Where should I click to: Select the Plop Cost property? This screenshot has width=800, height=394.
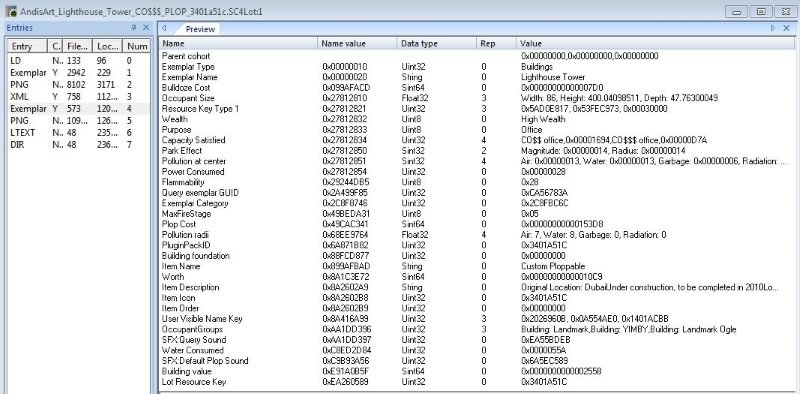[x=477, y=224]
